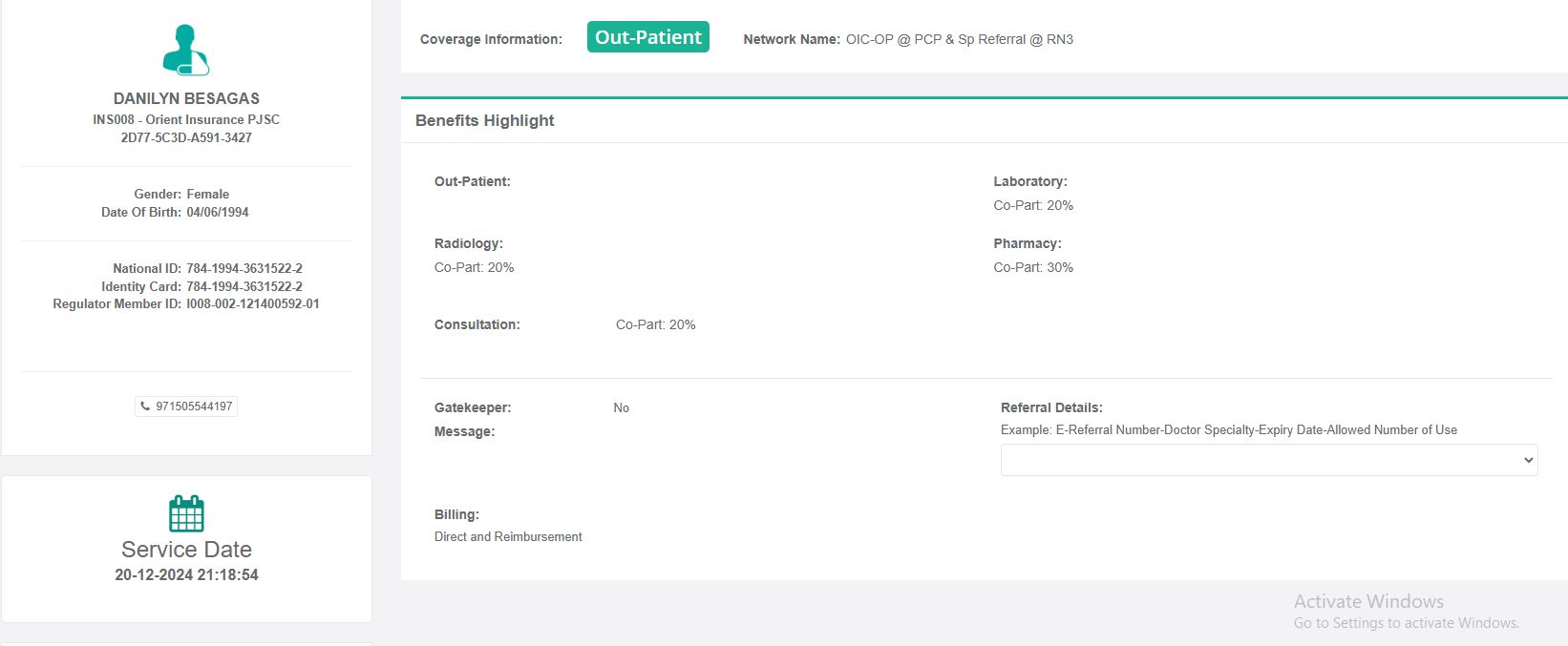1568x646 pixels.
Task: Click the Direct and Reimbursement billing text
Action: [x=508, y=536]
